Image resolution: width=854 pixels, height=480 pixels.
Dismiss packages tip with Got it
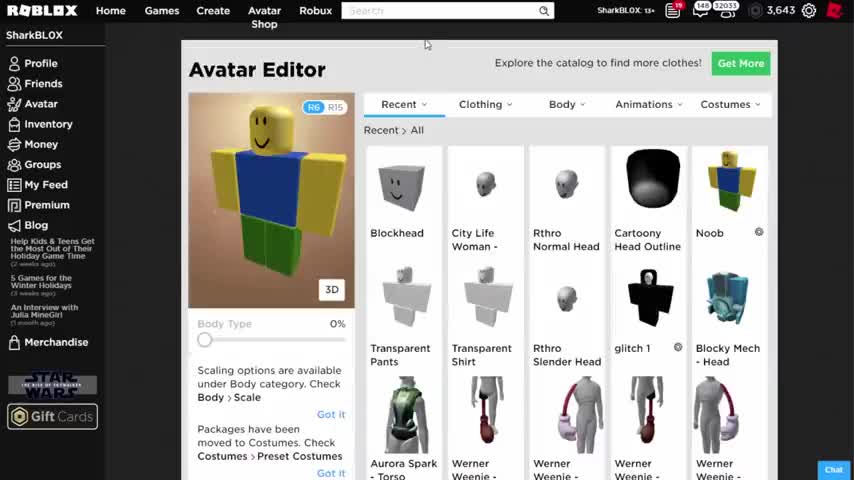[331, 473]
